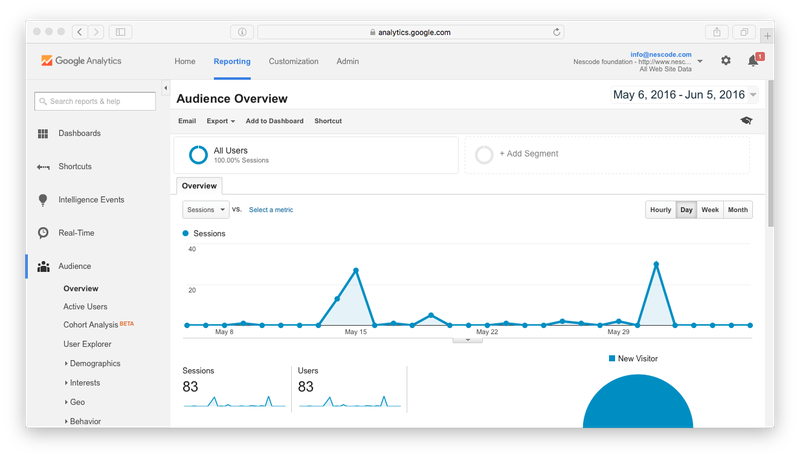Image resolution: width=800 pixels, height=458 pixels.
Task: Select the Reporting tab
Action: (232, 61)
